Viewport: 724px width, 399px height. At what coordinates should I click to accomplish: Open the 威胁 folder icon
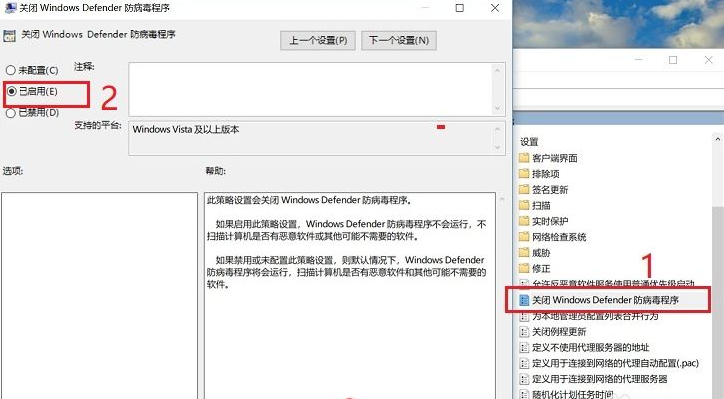point(524,253)
